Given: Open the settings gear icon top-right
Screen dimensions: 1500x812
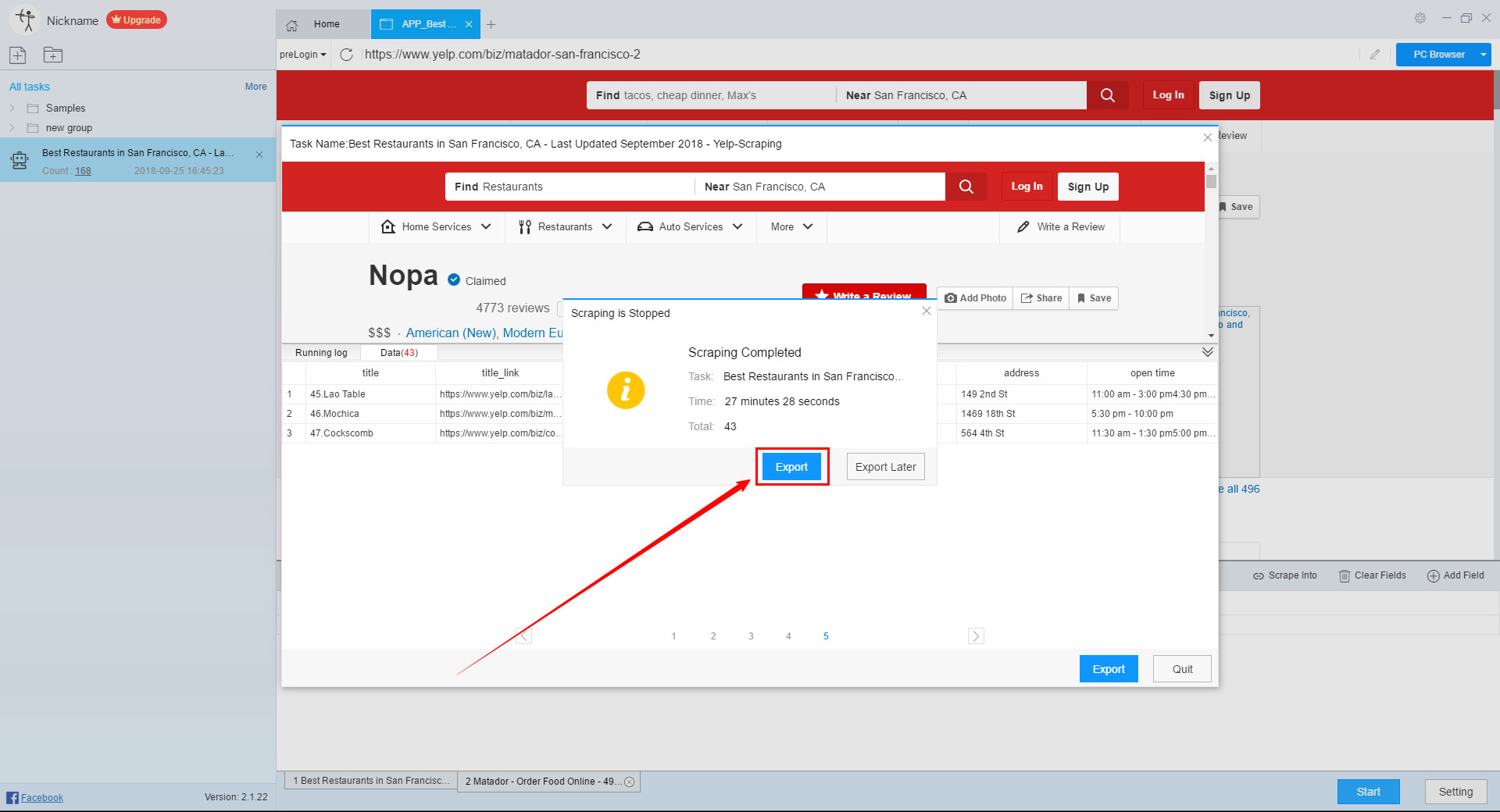Looking at the screenshot, I should (1420, 18).
